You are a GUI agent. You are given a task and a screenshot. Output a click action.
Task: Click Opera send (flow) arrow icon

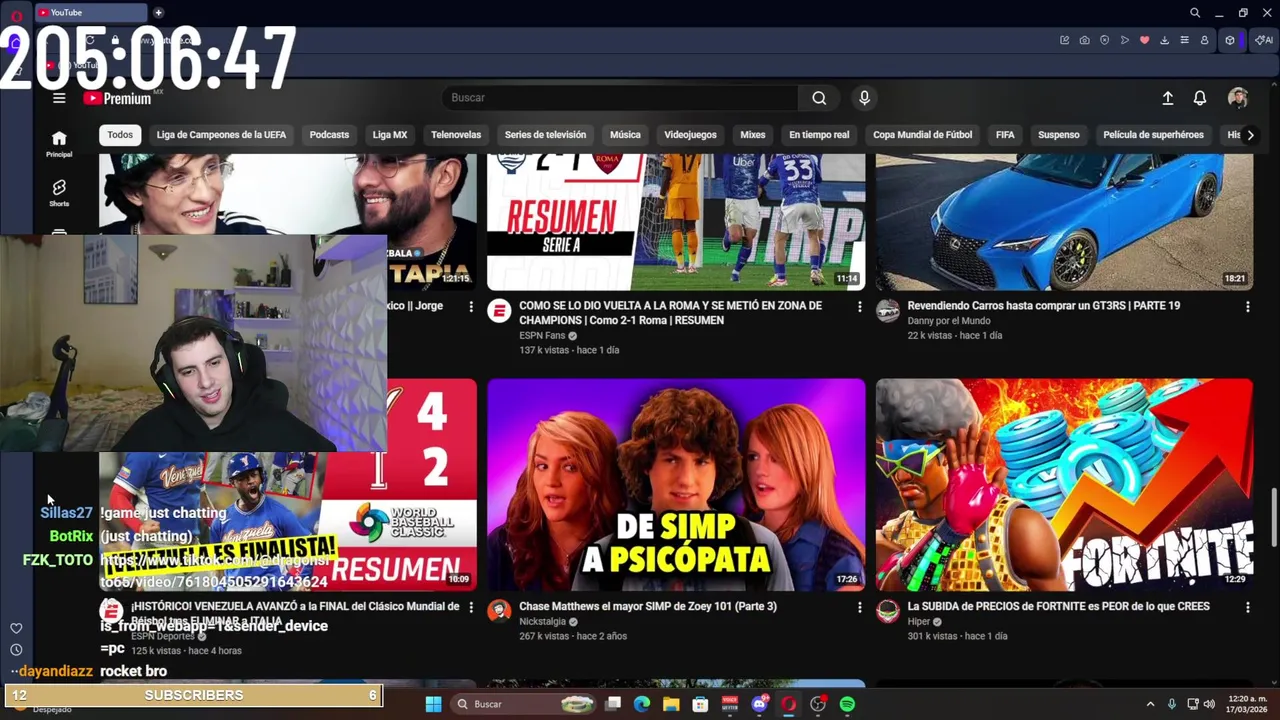[x=1125, y=40]
